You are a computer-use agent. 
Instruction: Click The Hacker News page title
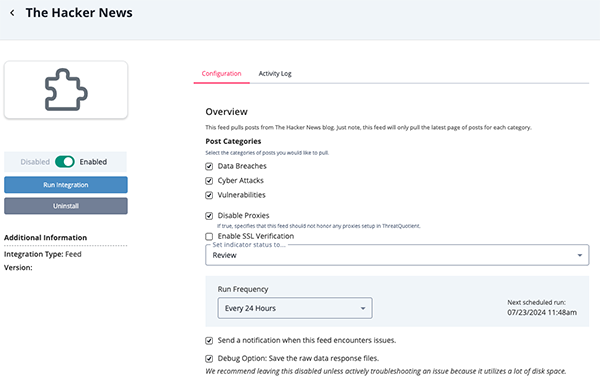click(x=79, y=13)
